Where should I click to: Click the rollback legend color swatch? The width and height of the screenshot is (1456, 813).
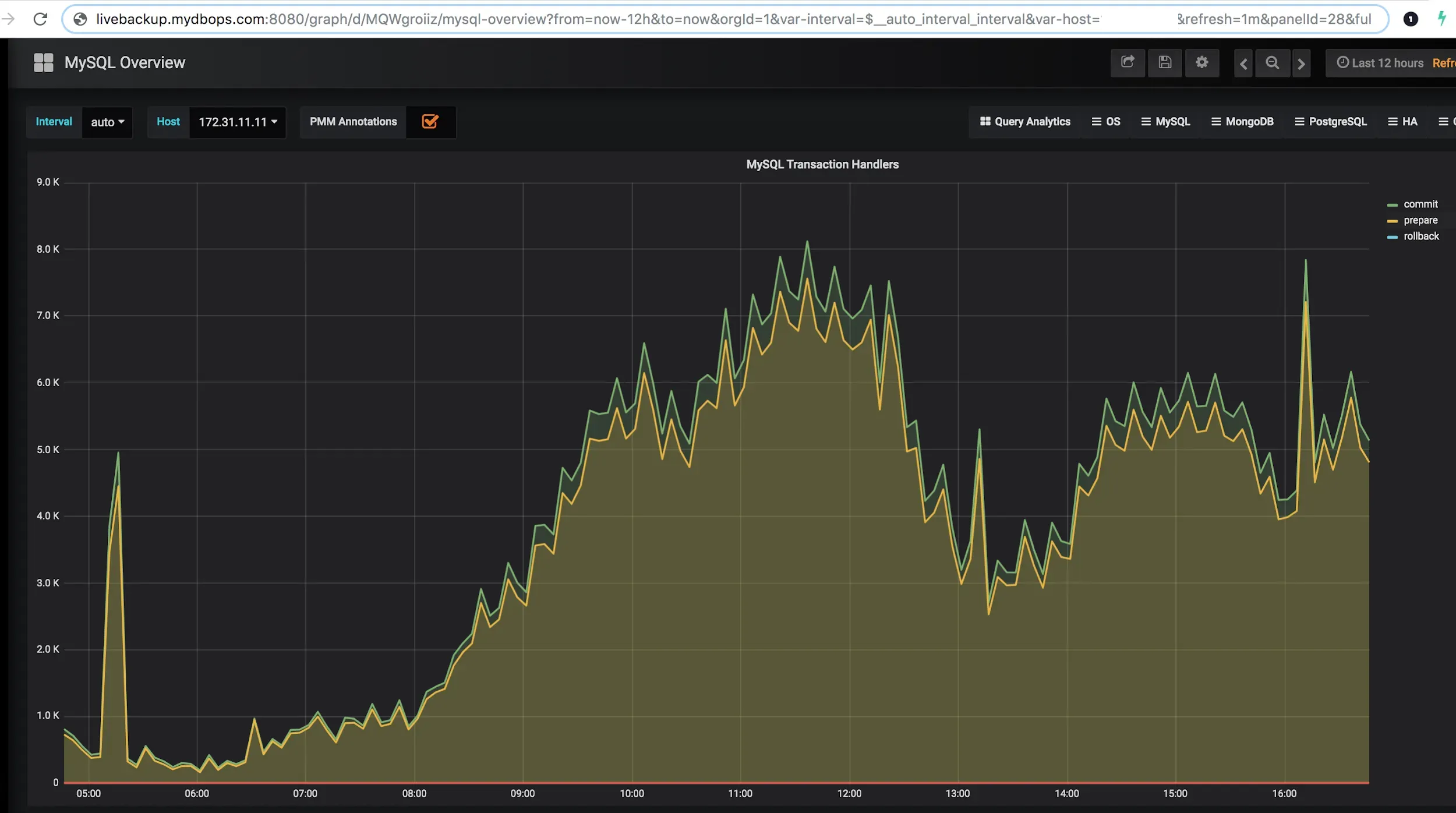(x=1392, y=237)
